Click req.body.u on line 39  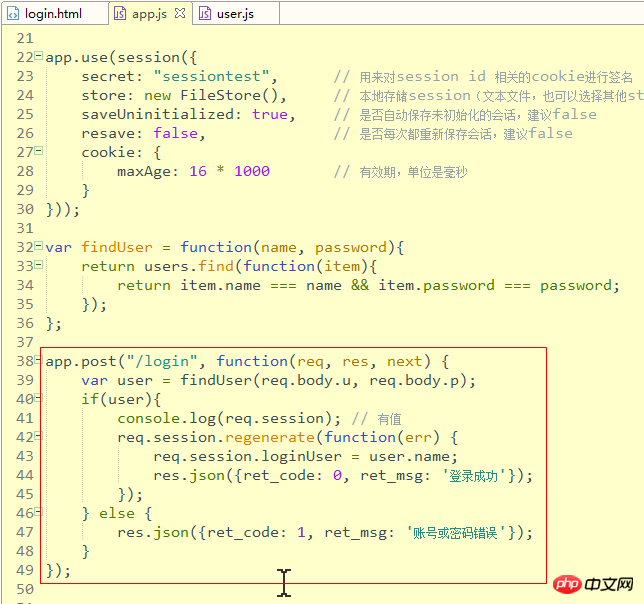pyautogui.click(x=306, y=381)
